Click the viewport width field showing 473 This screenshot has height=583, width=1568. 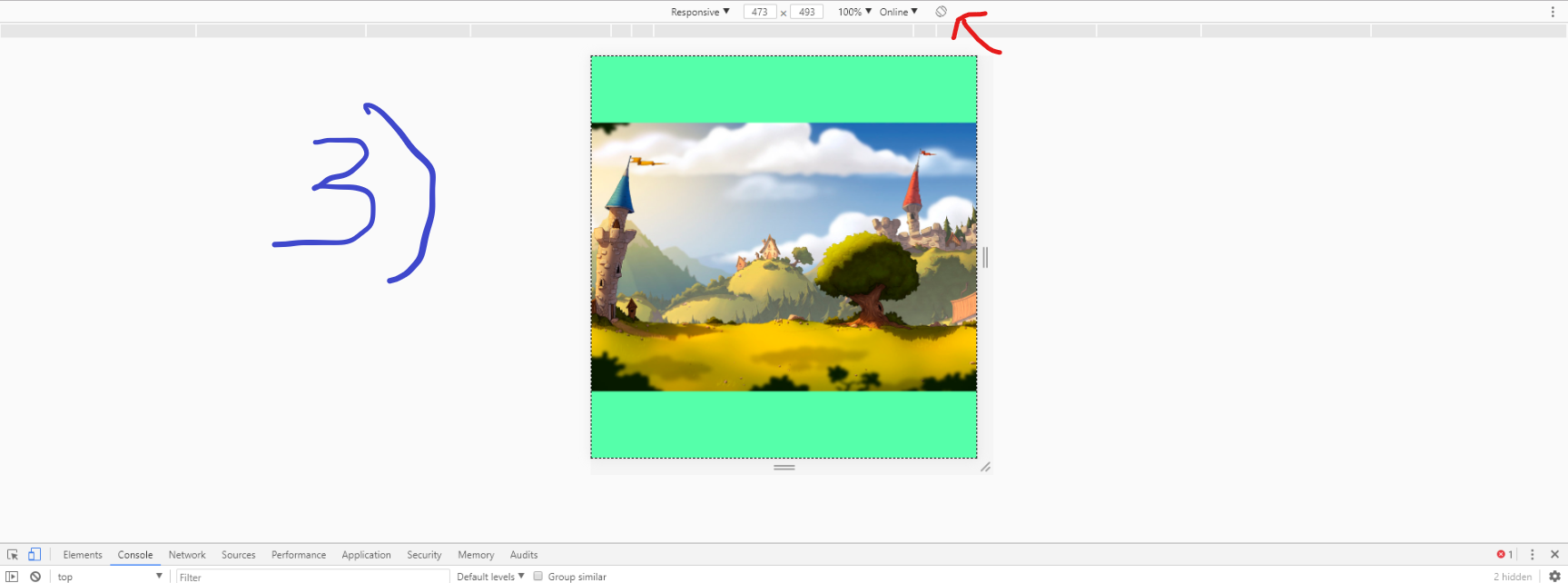pos(760,12)
